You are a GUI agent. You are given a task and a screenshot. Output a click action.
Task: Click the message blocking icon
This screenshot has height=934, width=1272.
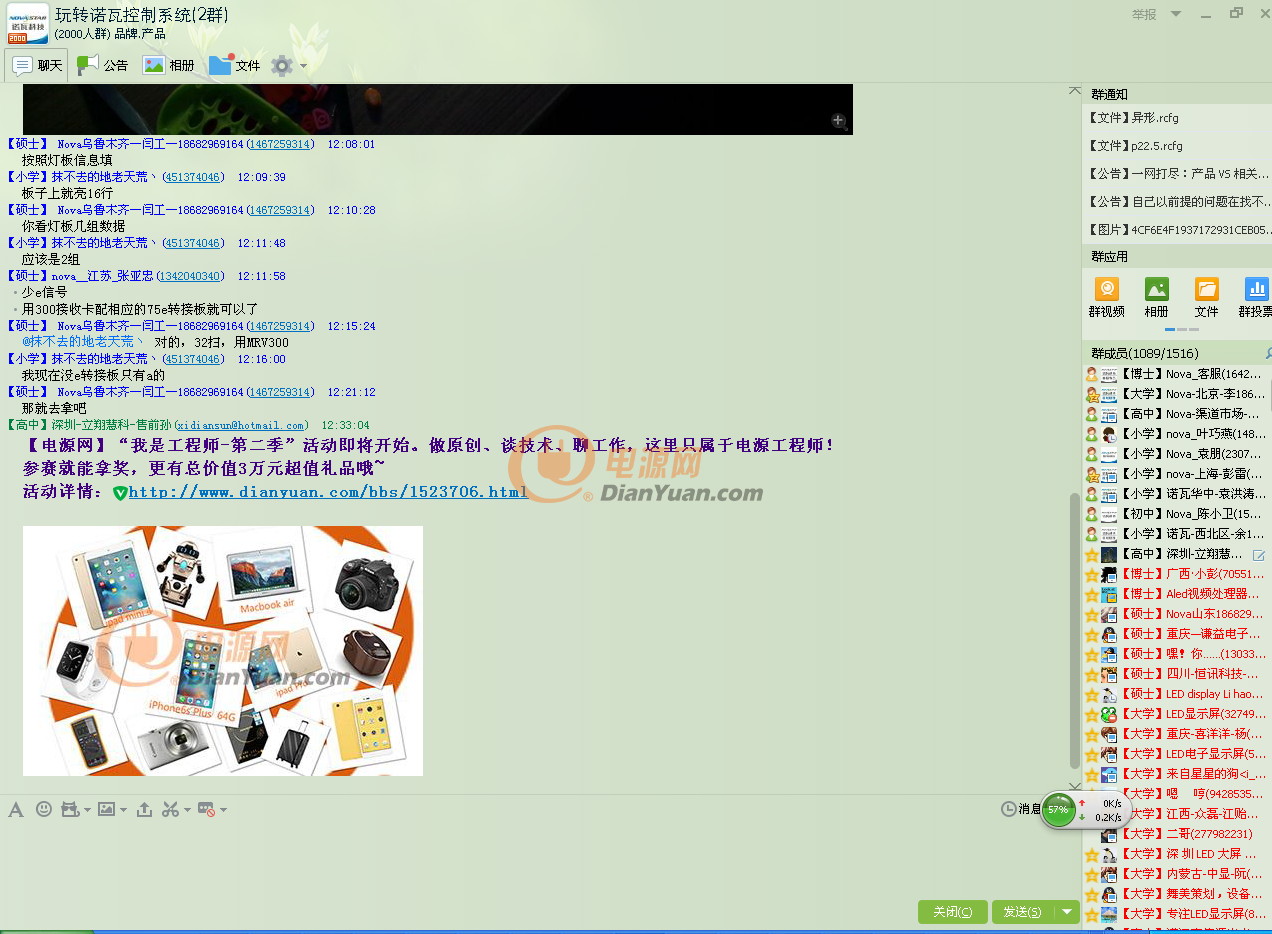[207, 809]
